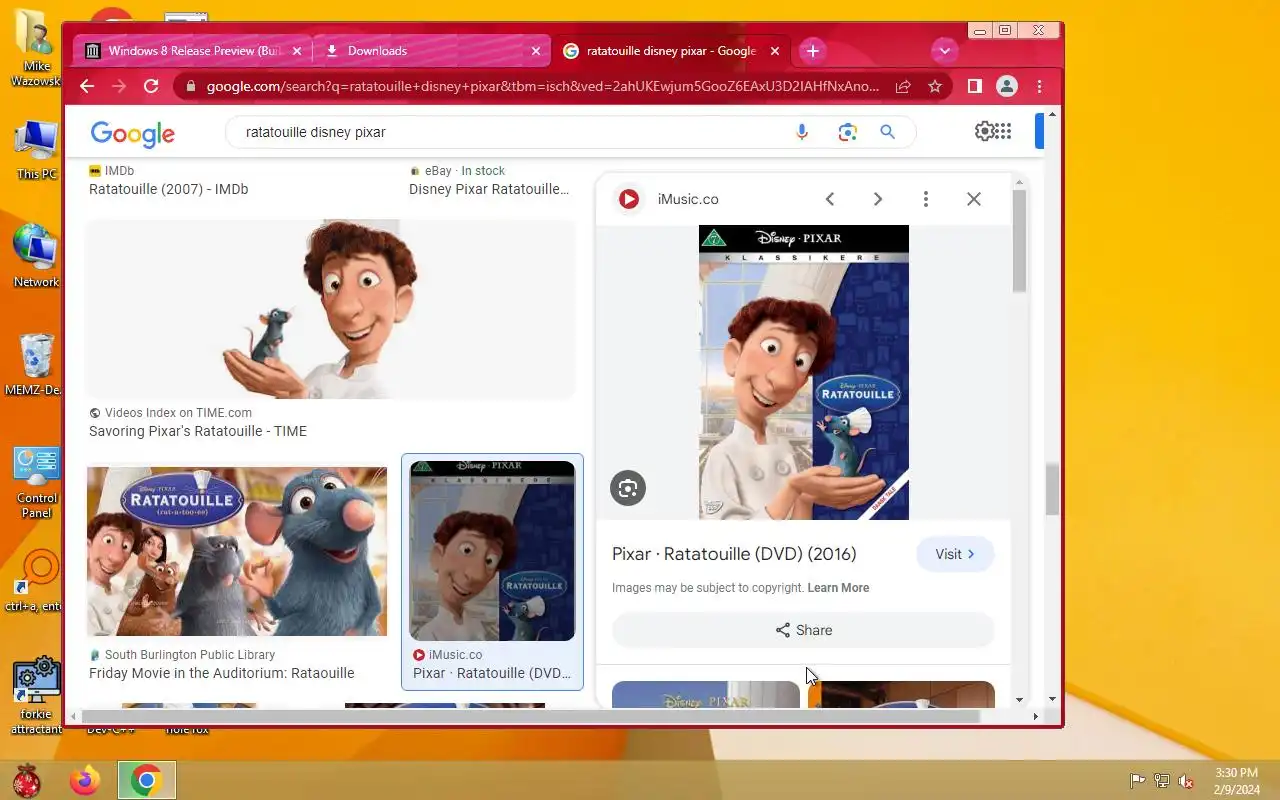This screenshot has height=800, width=1280.
Task: Open the first related image under Share
Action: tap(706, 694)
